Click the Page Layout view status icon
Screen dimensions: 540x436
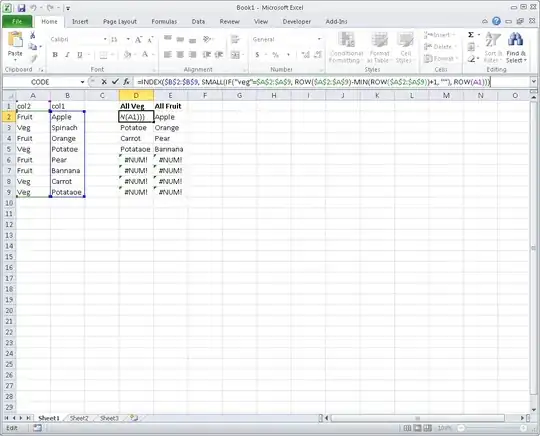tap(417, 428)
